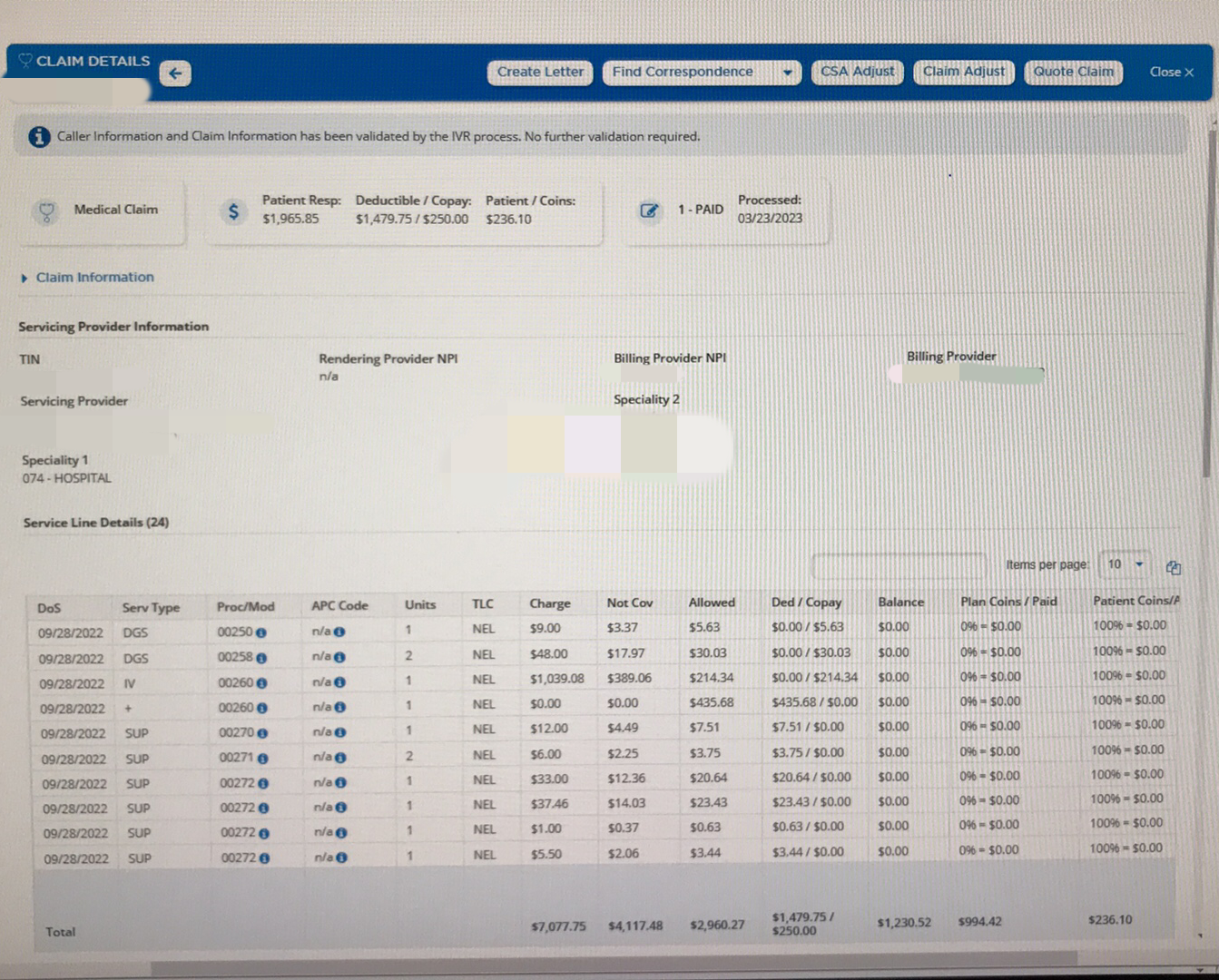Click the Balance column header

point(900,602)
